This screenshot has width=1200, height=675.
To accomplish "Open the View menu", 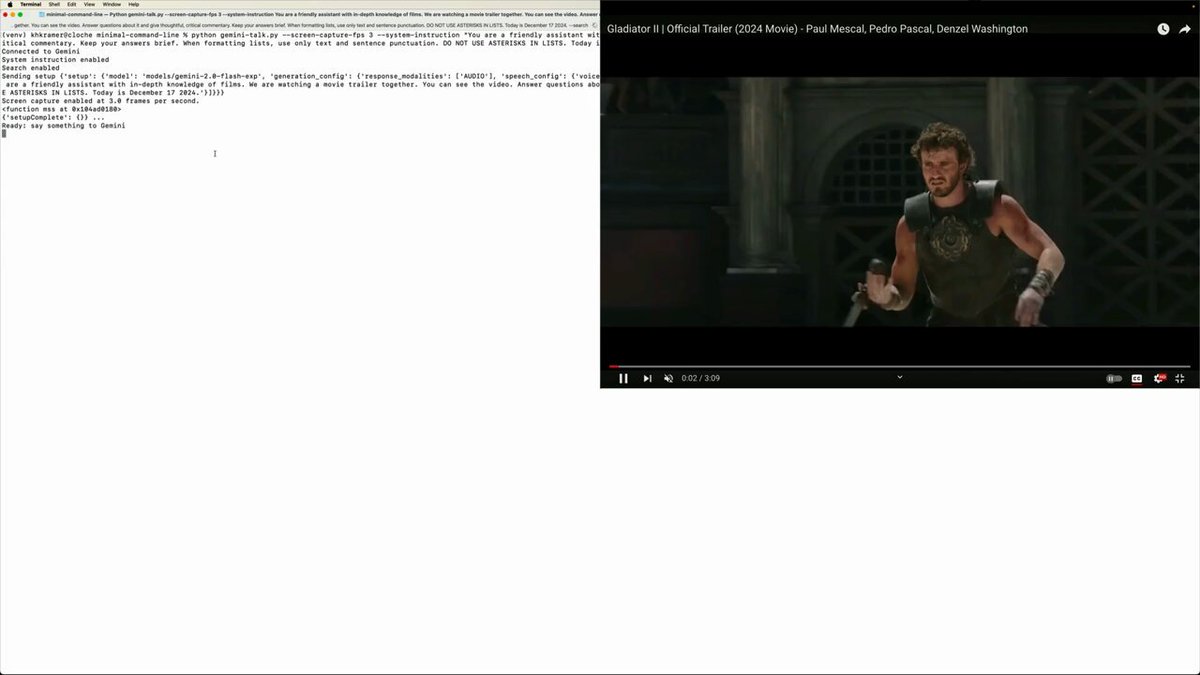I will [89, 4].
